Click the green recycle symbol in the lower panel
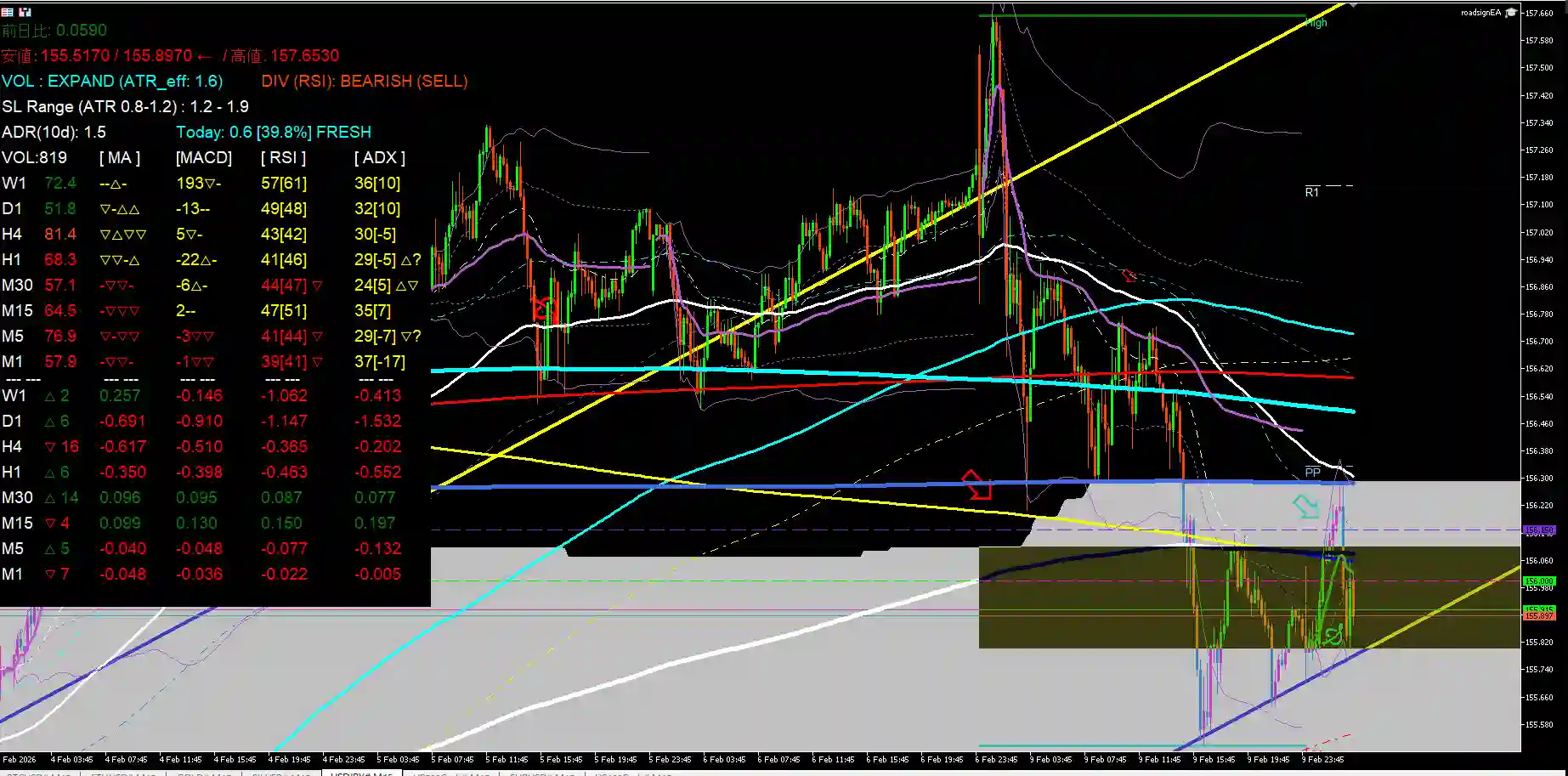This screenshot has width=1568, height=776. pos(1333,634)
